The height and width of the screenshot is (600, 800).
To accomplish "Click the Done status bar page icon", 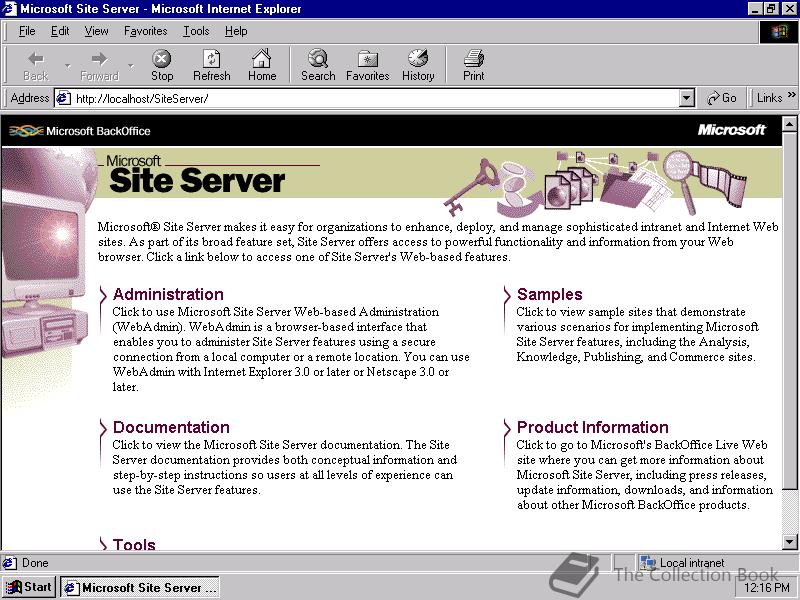I will coord(10,563).
